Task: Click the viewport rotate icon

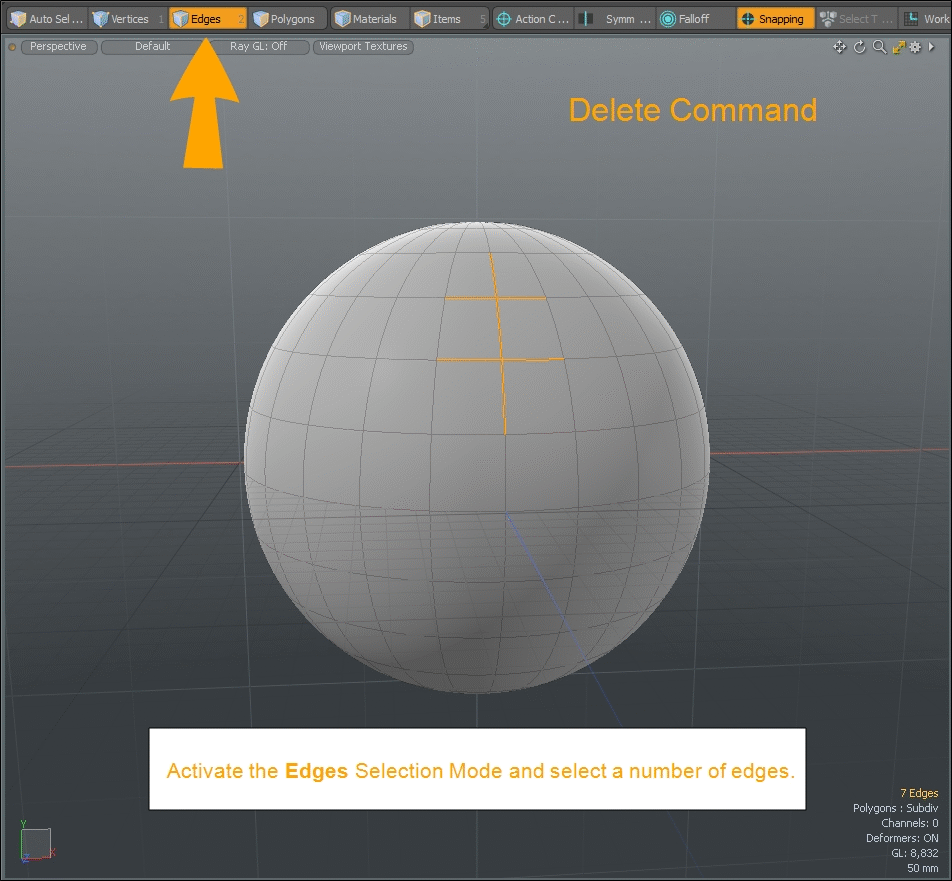Action: pos(859,47)
